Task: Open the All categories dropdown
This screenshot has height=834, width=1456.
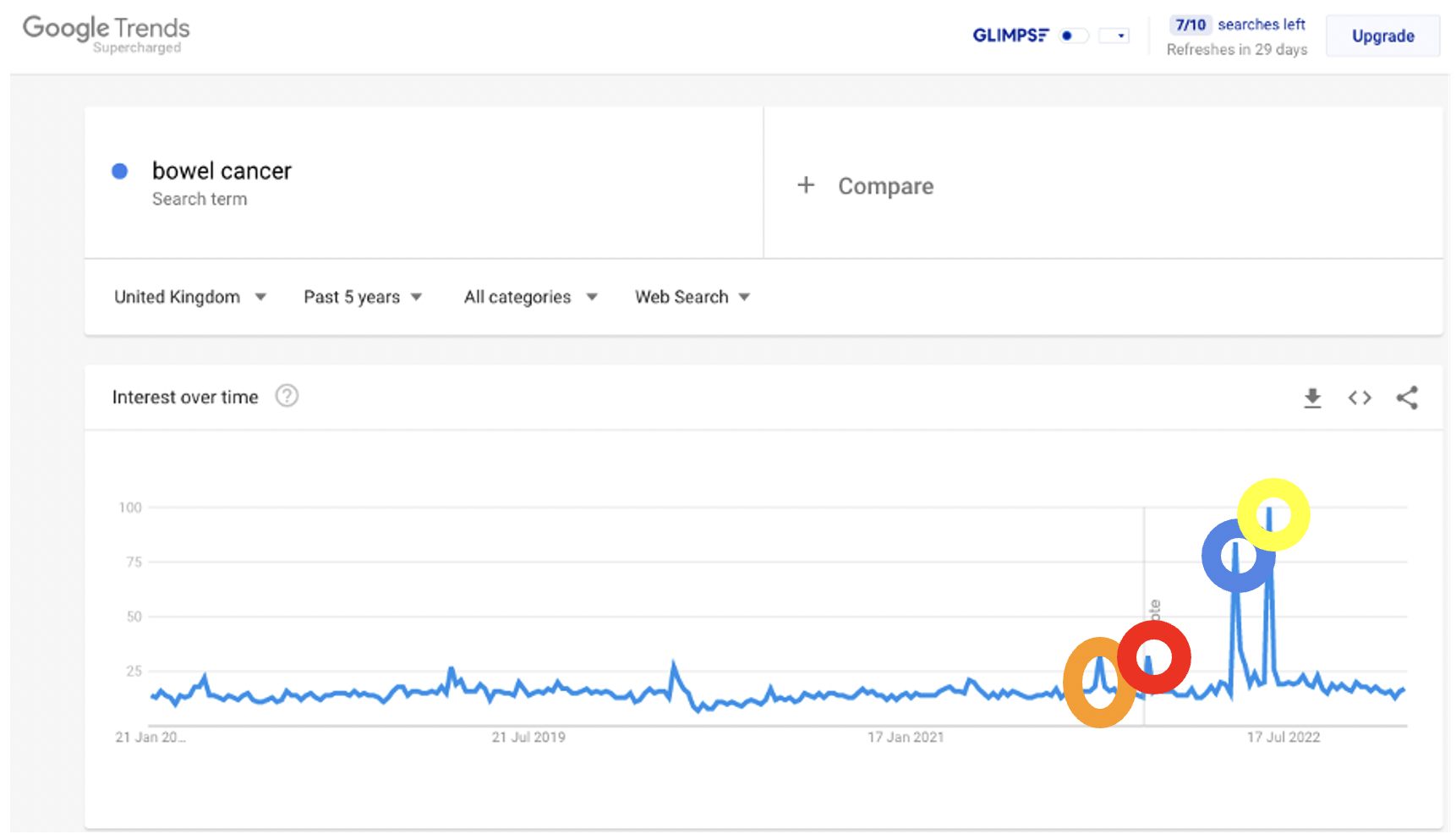Action: point(530,297)
